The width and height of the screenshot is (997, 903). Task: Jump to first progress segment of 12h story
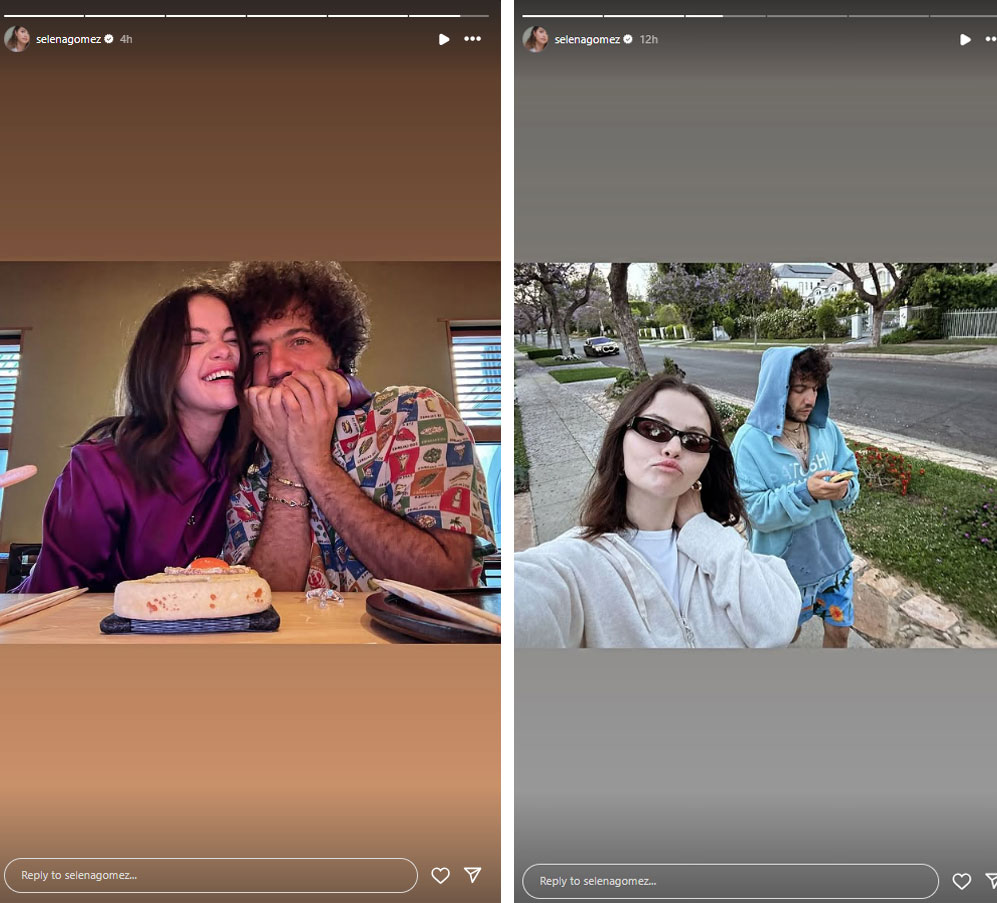coord(562,15)
